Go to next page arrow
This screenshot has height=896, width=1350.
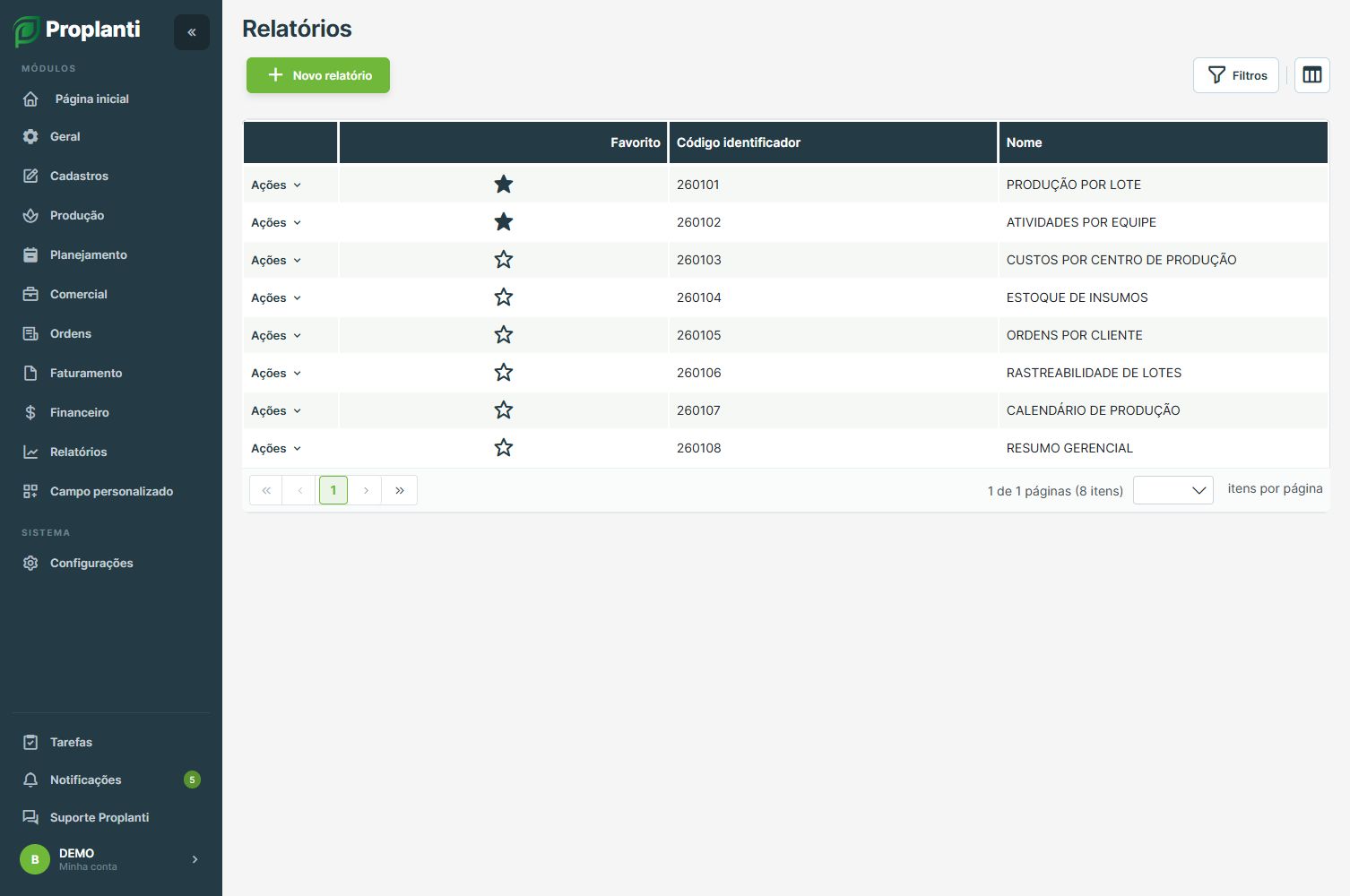coord(366,490)
